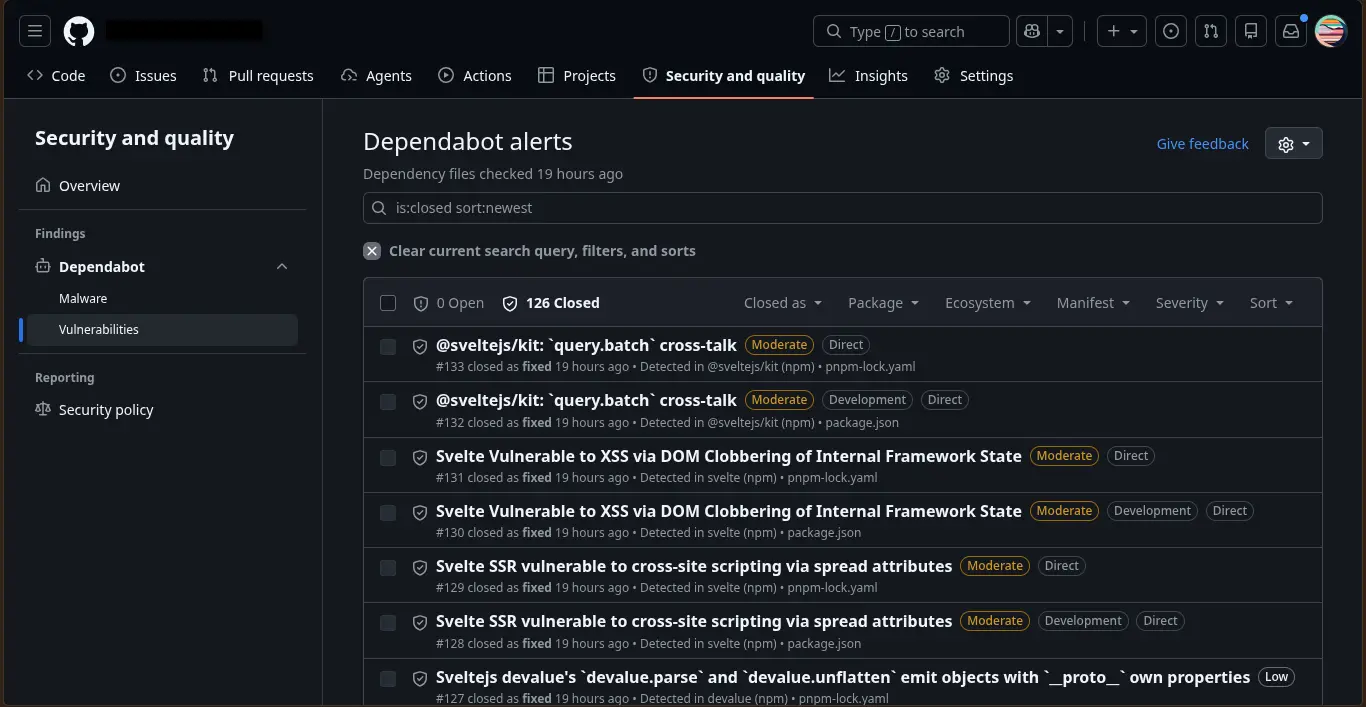Image resolution: width=1366 pixels, height=707 pixels.
Task: Click the shield icon on alert #132
Action: (420, 401)
